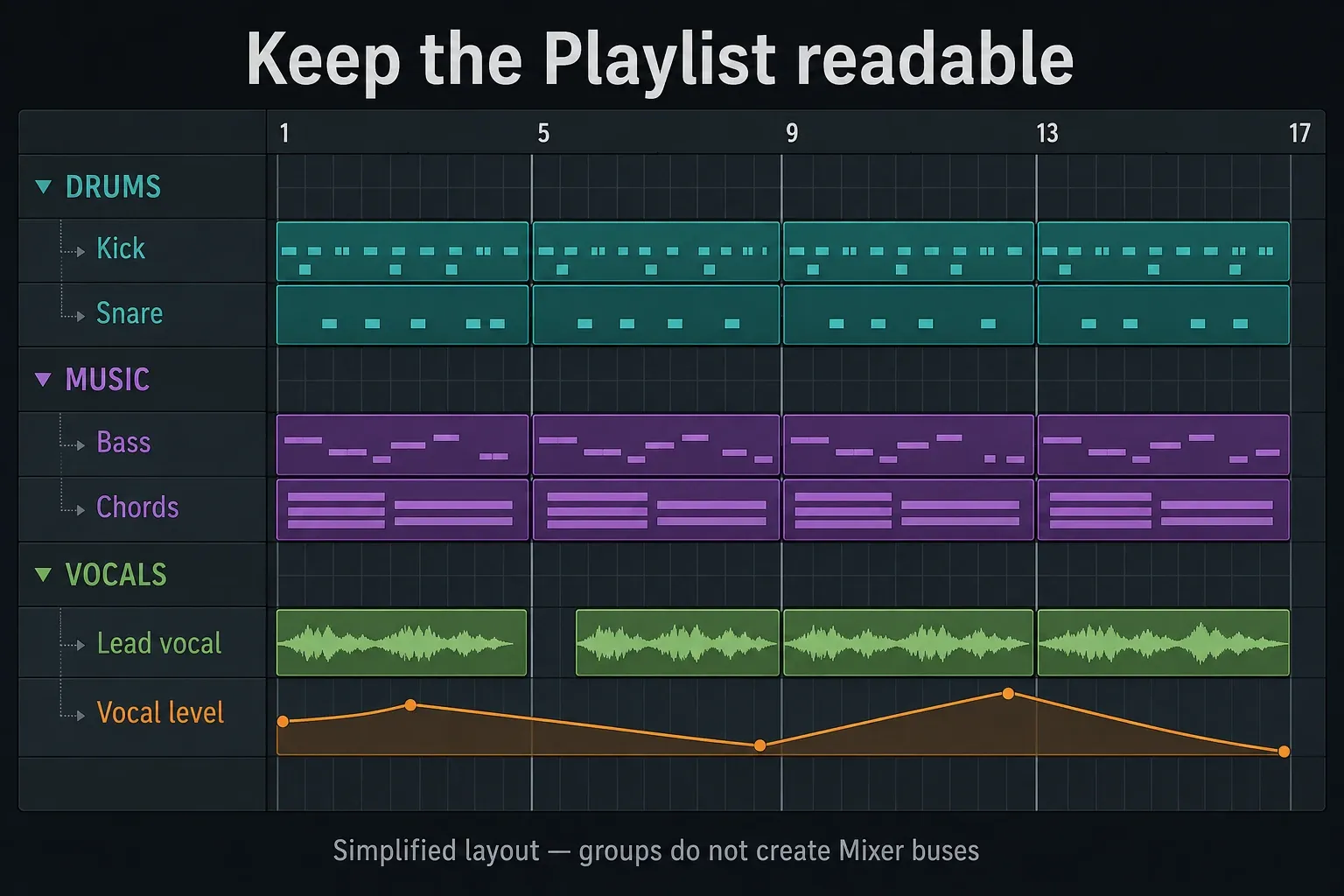This screenshot has width=1344, height=896.
Task: Select the Snare pattern clip starting at bar 9
Action: pos(908,315)
